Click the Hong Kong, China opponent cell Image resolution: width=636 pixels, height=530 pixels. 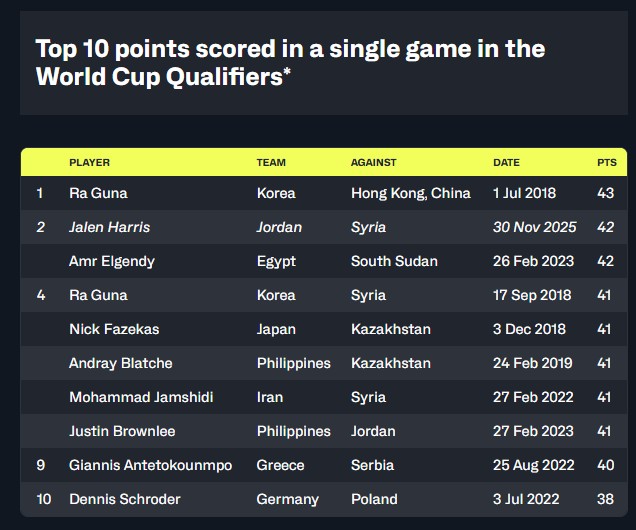410,193
